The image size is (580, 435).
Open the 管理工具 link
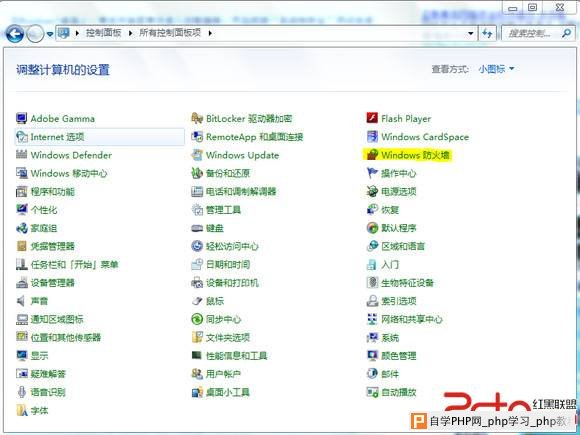click(223, 210)
